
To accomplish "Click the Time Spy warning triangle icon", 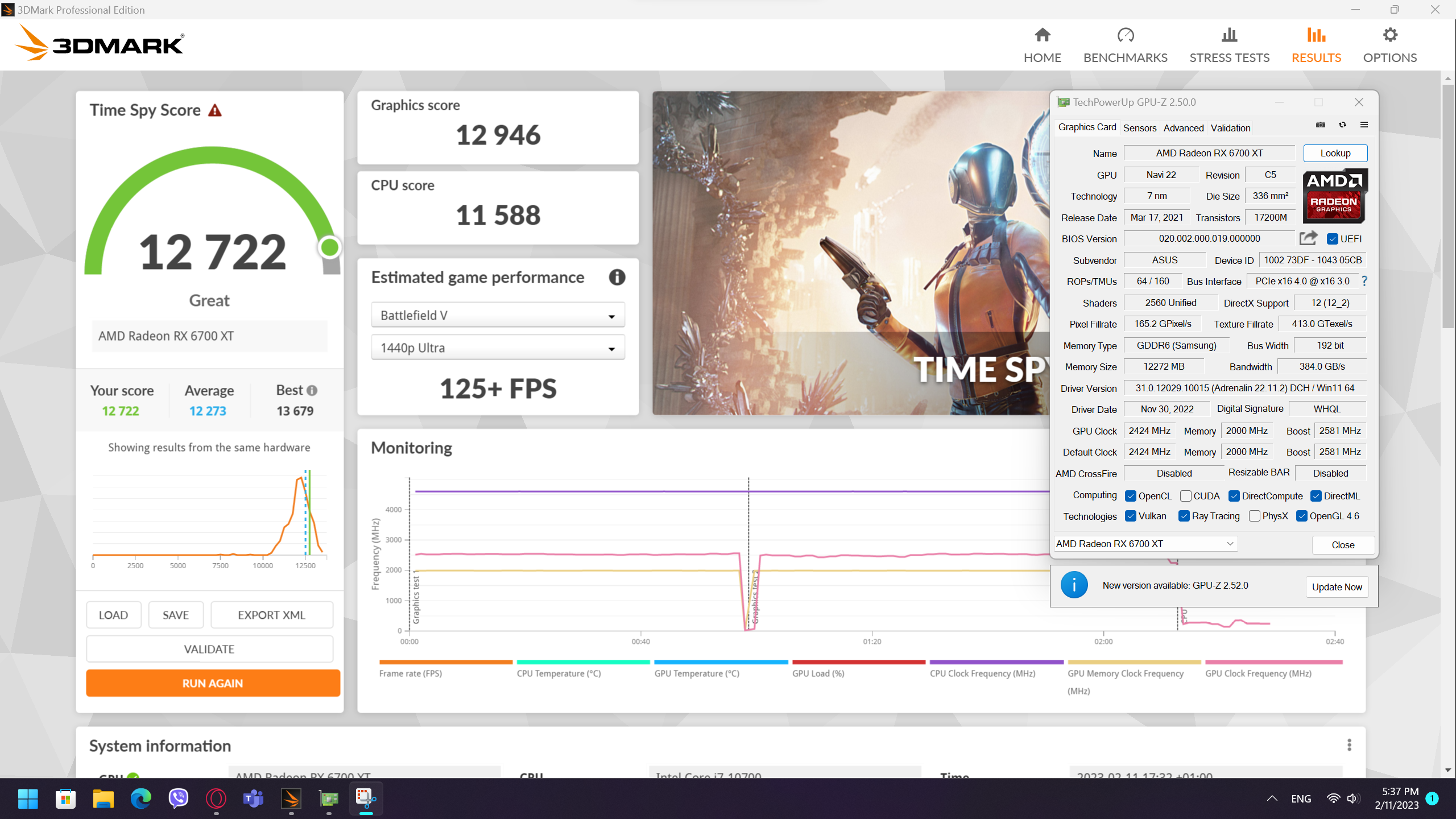I will (214, 110).
